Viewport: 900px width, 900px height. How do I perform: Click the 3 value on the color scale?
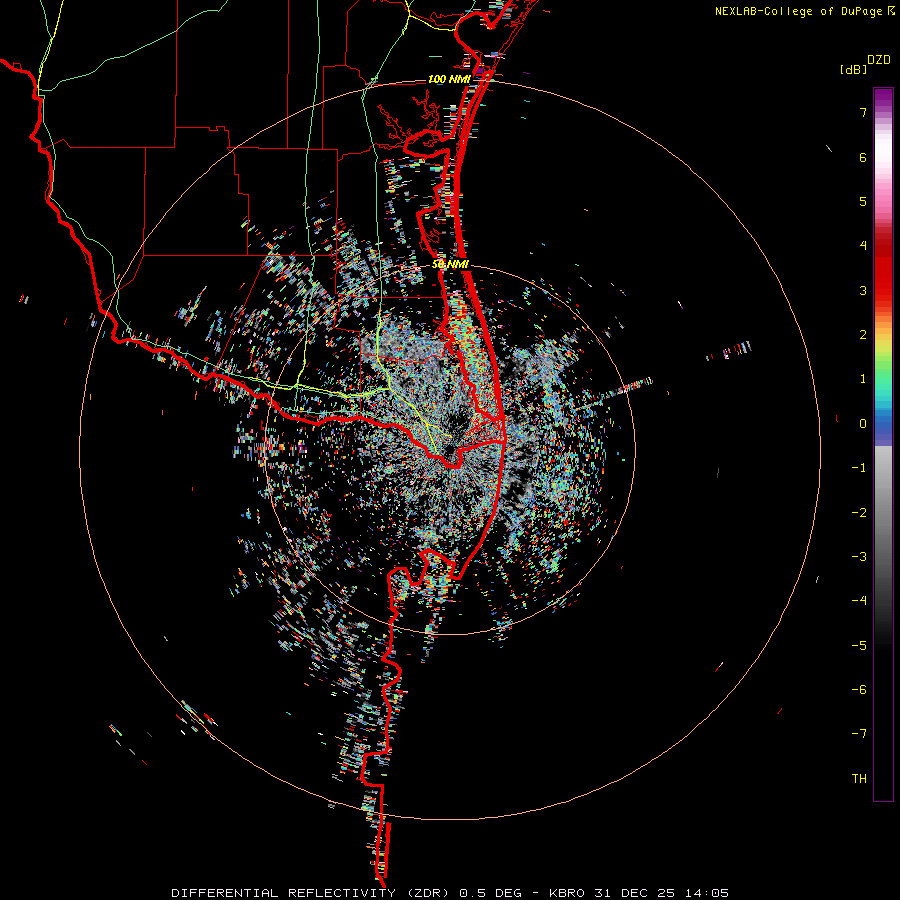pos(863,290)
